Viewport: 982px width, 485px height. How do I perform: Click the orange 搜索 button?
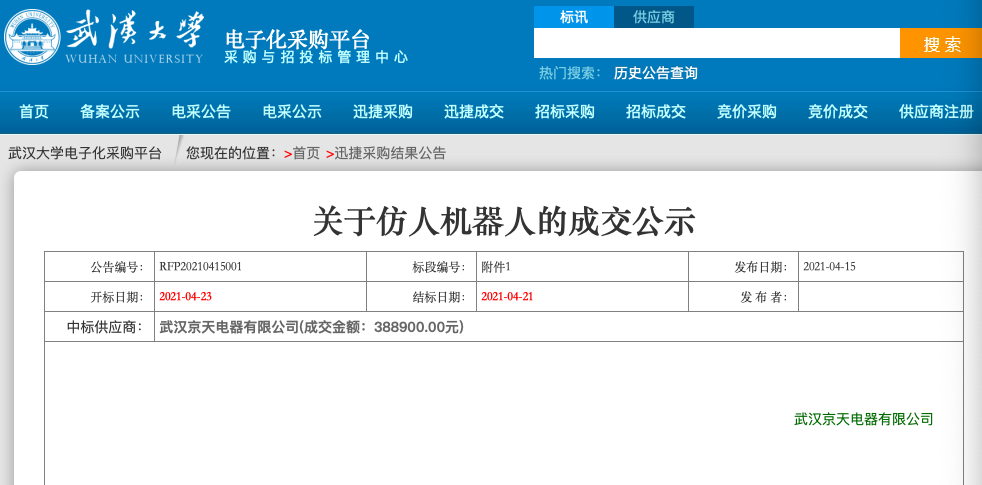click(941, 43)
